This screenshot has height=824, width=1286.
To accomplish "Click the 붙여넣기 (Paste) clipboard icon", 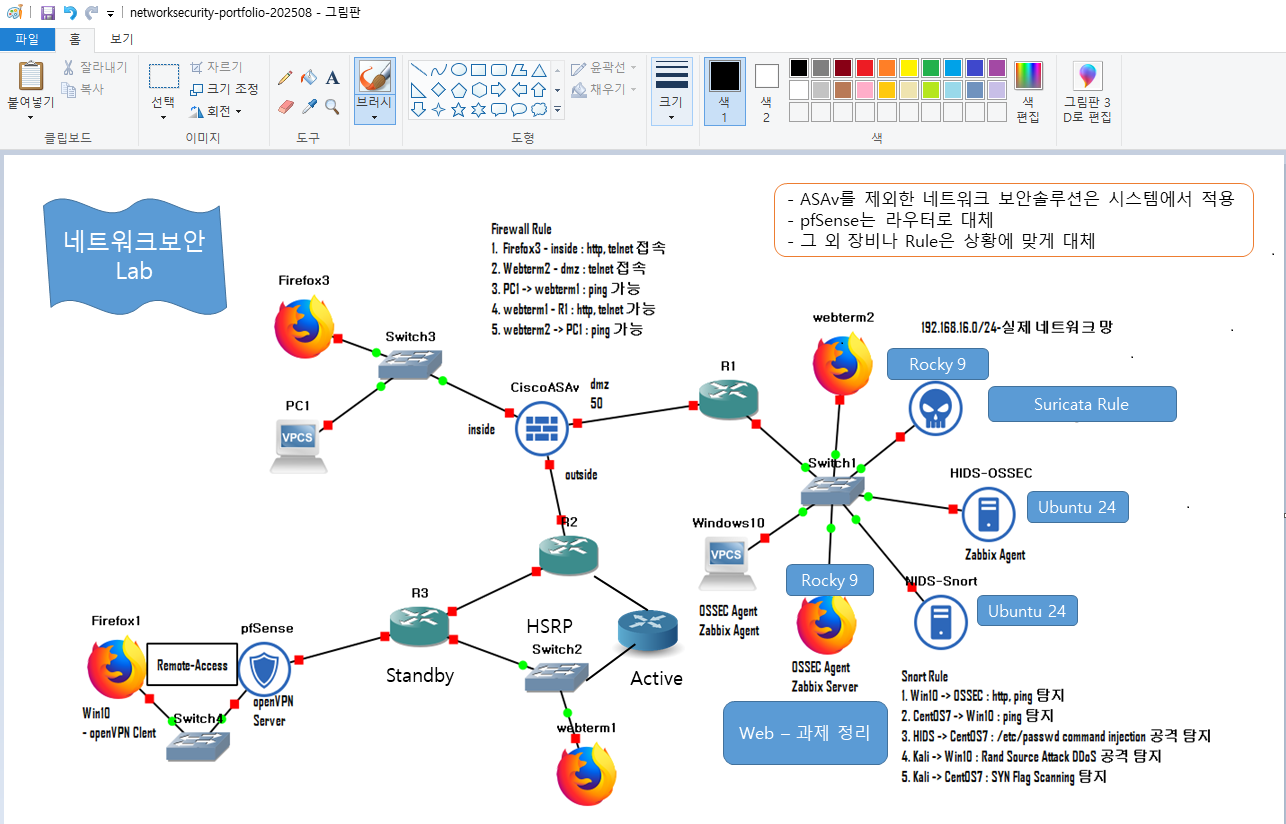I will point(31,75).
